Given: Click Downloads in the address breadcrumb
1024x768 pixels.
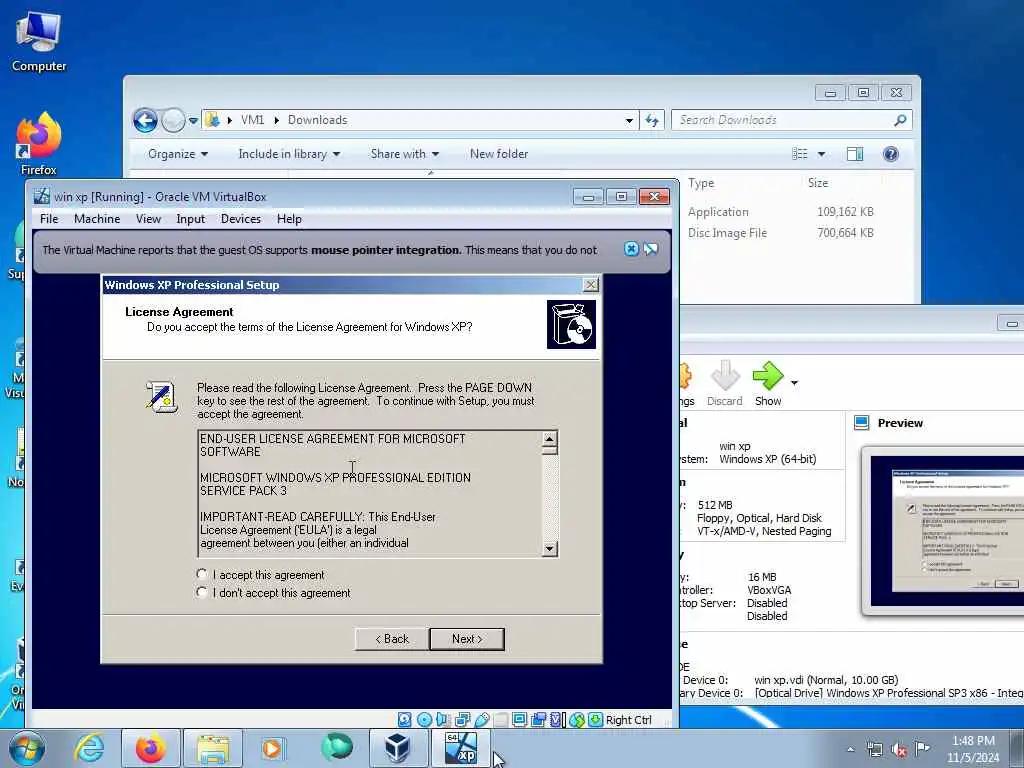Looking at the screenshot, I should [317, 120].
